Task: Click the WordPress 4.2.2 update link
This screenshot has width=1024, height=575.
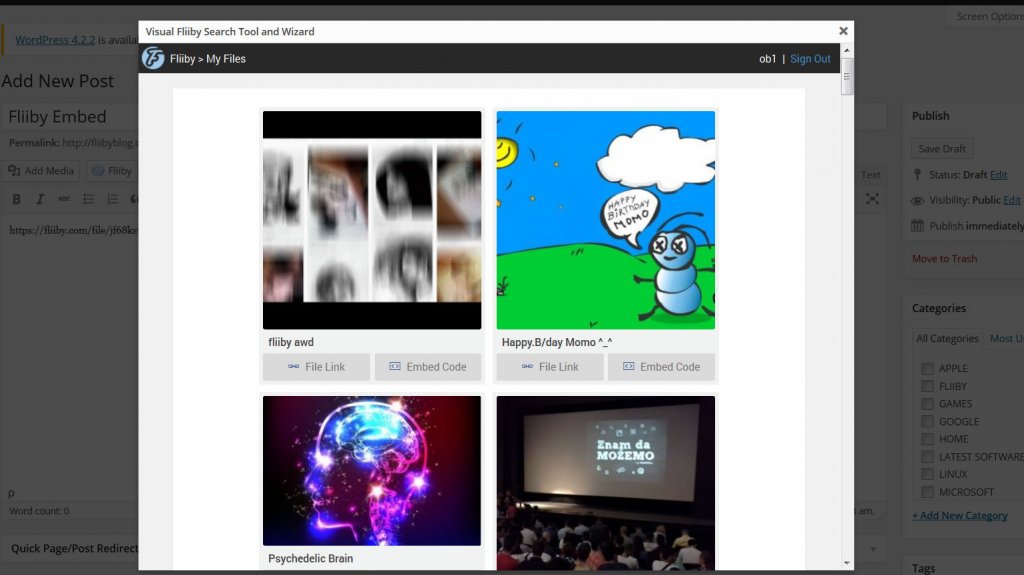Action: point(55,40)
